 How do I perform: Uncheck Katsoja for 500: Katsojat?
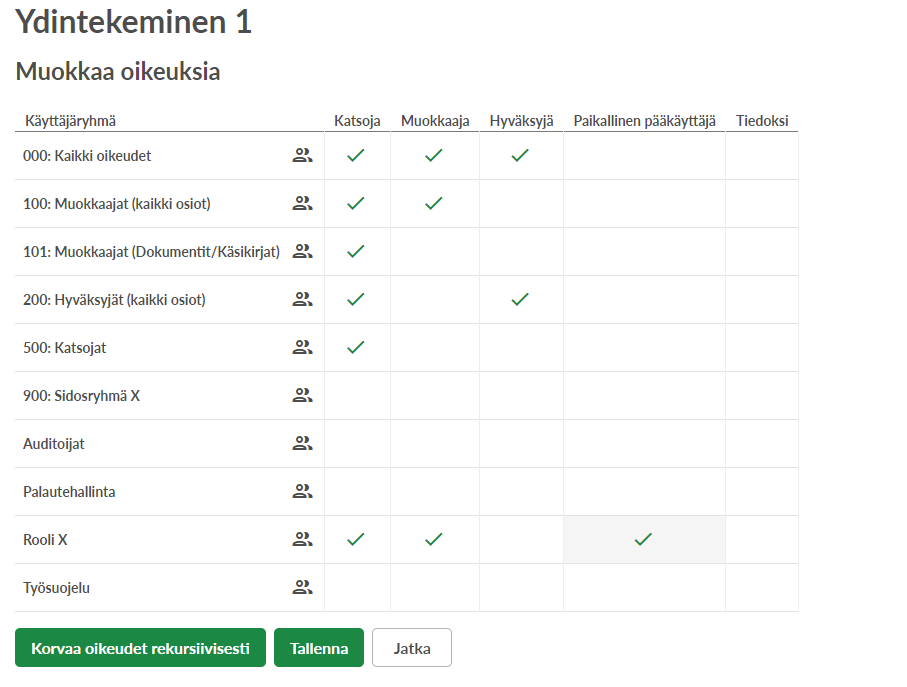click(356, 347)
